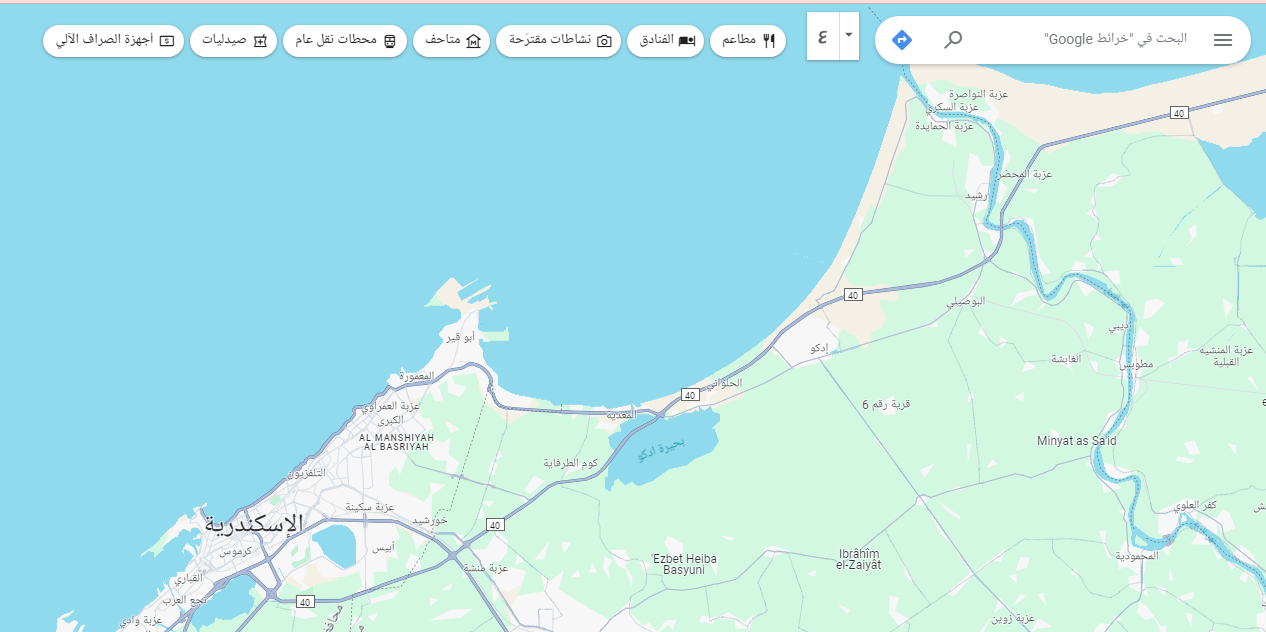Click the الحلواني map label
This screenshot has height=632, width=1266.
724,383
